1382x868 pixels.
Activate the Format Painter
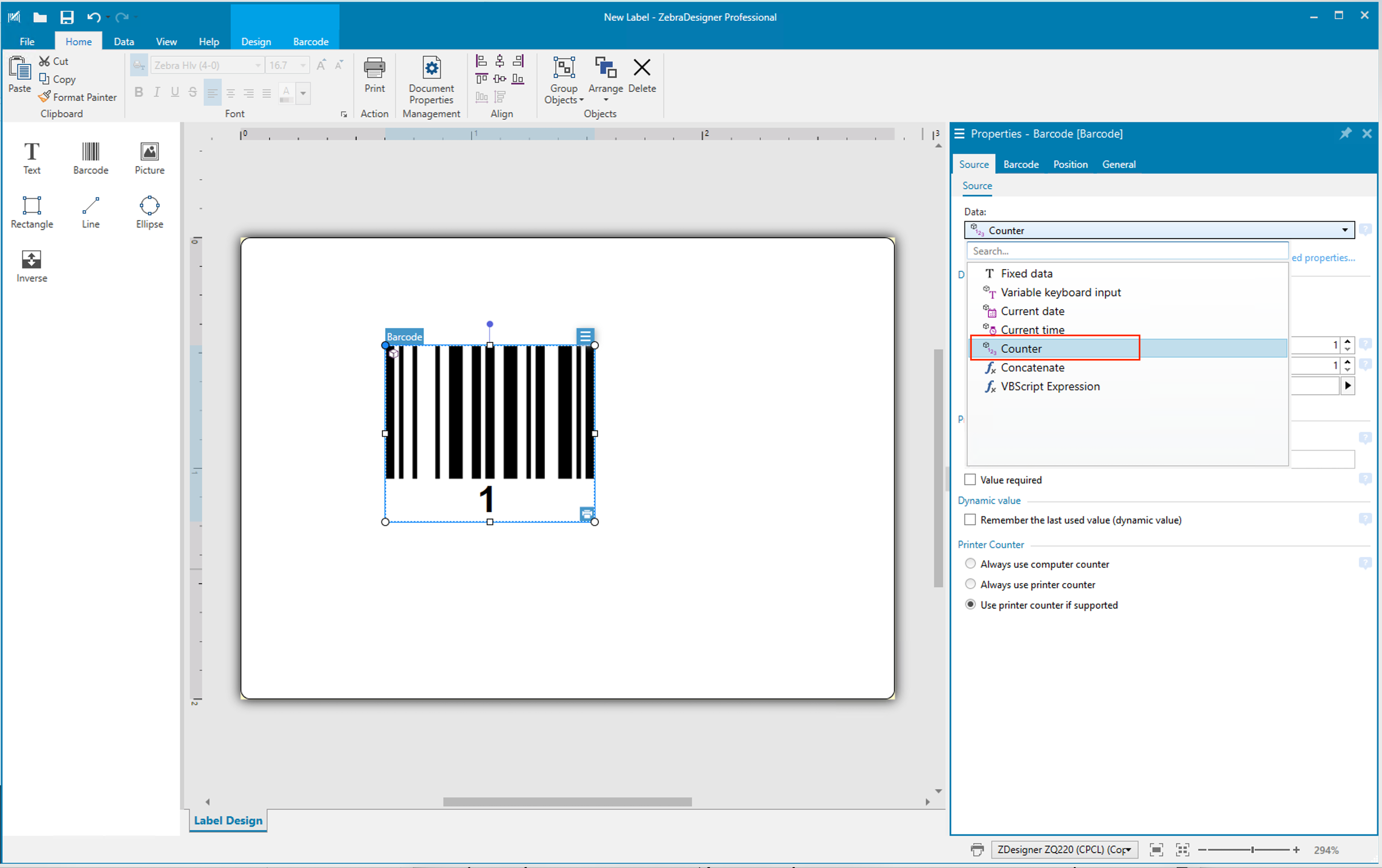click(x=78, y=97)
